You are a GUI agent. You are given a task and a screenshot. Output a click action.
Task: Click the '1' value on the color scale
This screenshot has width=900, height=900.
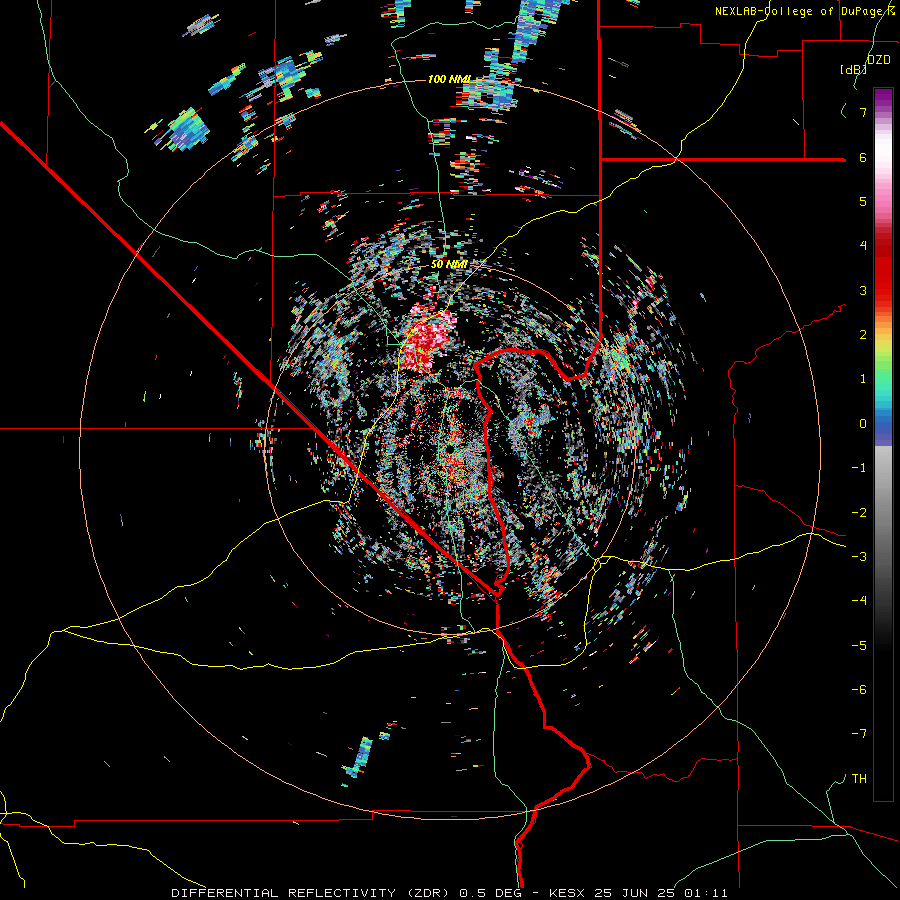[863, 379]
